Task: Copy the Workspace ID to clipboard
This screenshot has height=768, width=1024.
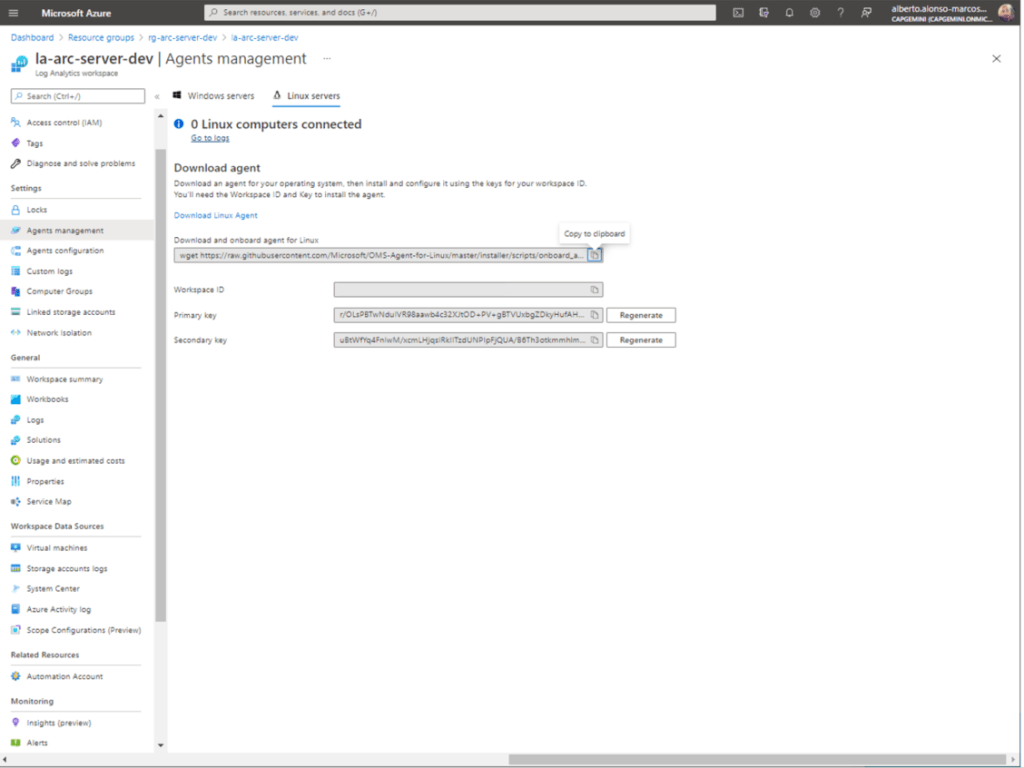Action: click(x=594, y=290)
